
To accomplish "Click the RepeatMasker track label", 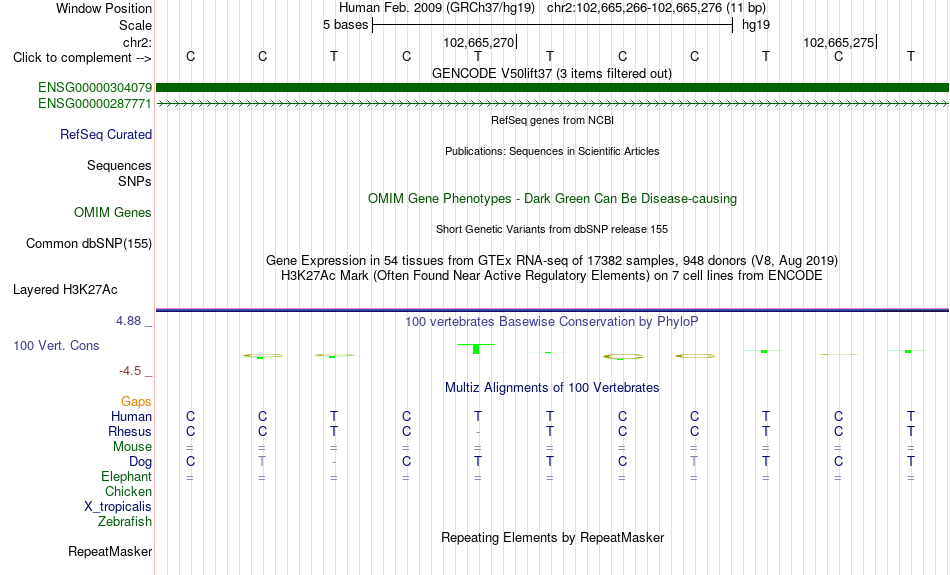I will 110,551.
